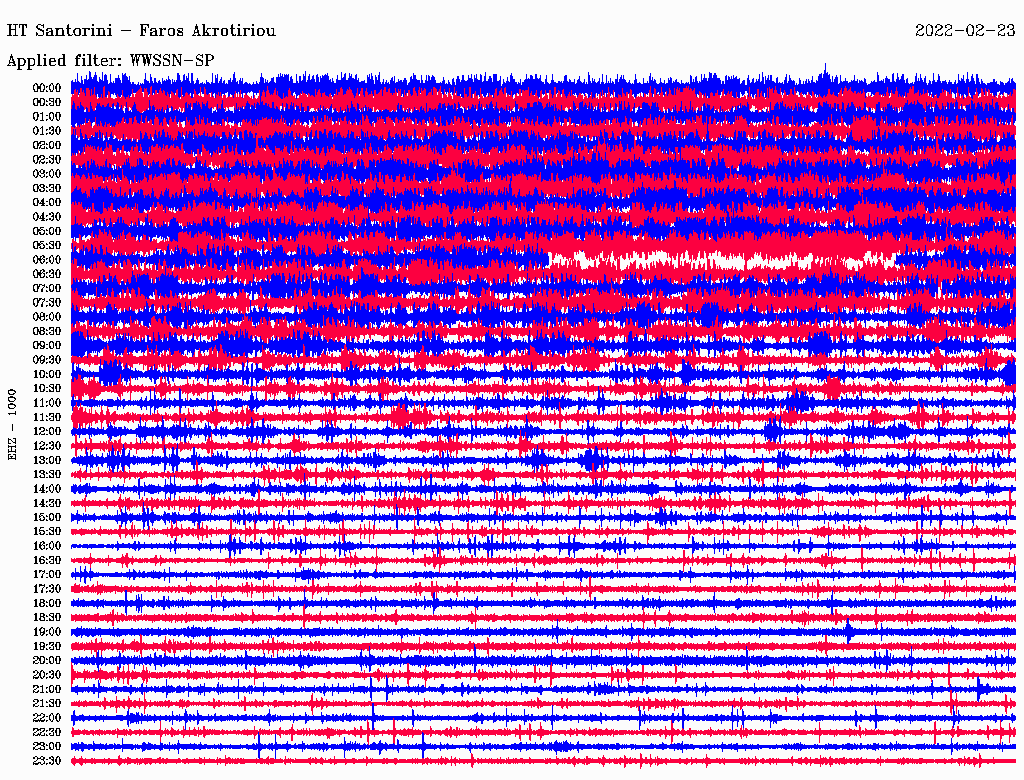This screenshot has width=1024, height=780.
Task: Select the 12:30 time label
Action: [47, 446]
